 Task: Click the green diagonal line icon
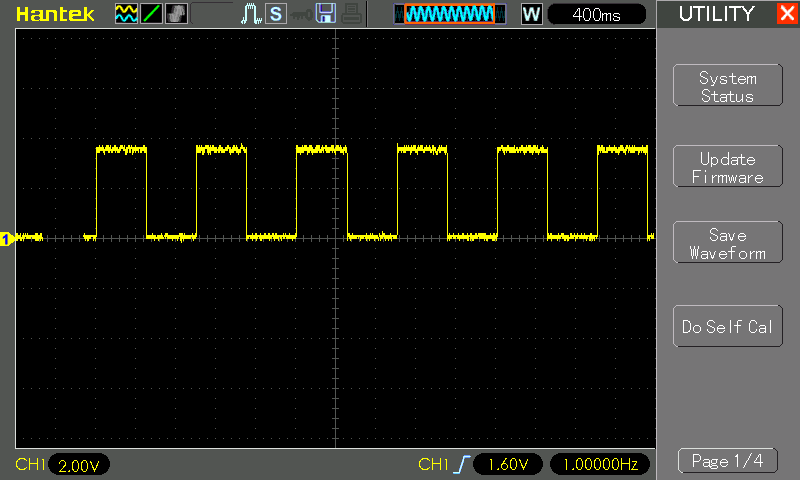point(150,14)
